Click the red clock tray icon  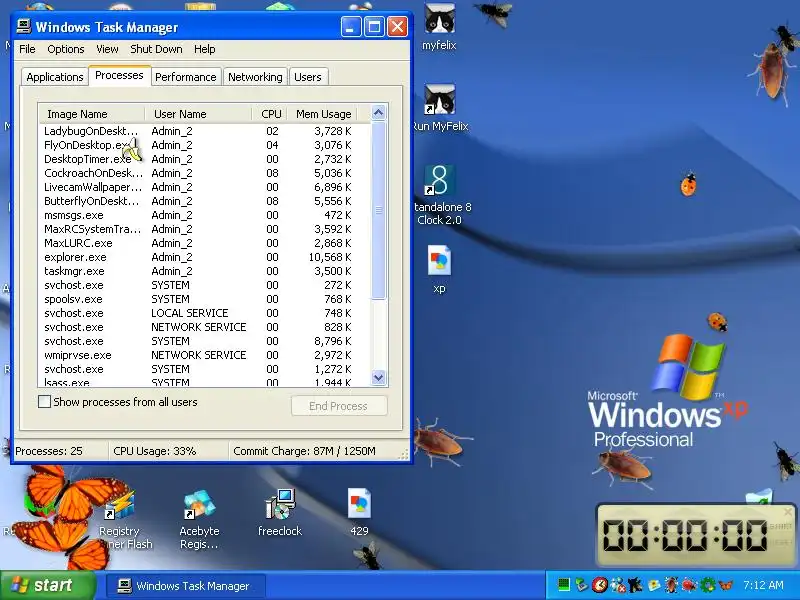pyautogui.click(x=600, y=585)
